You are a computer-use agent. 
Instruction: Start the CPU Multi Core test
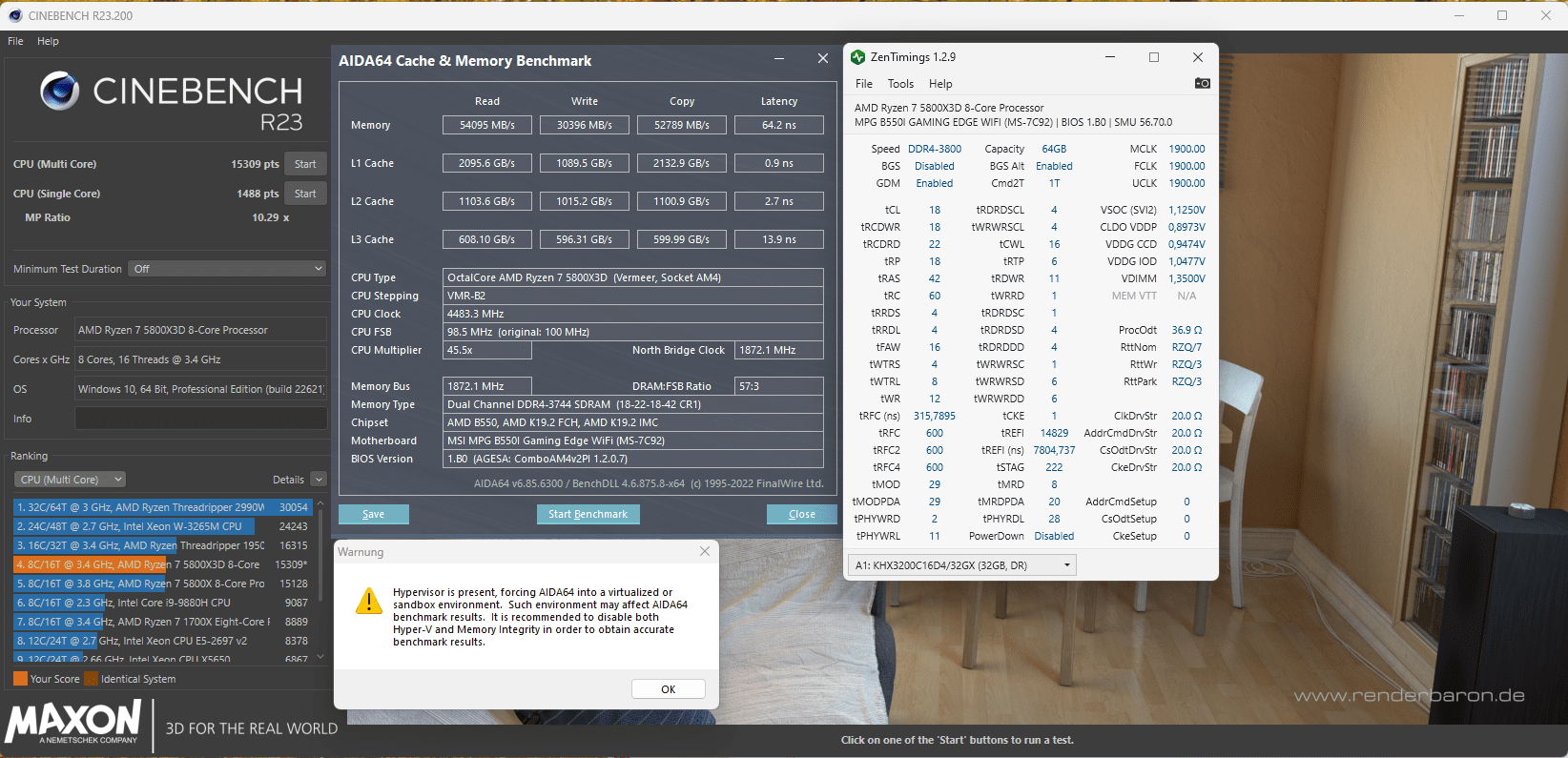click(305, 164)
